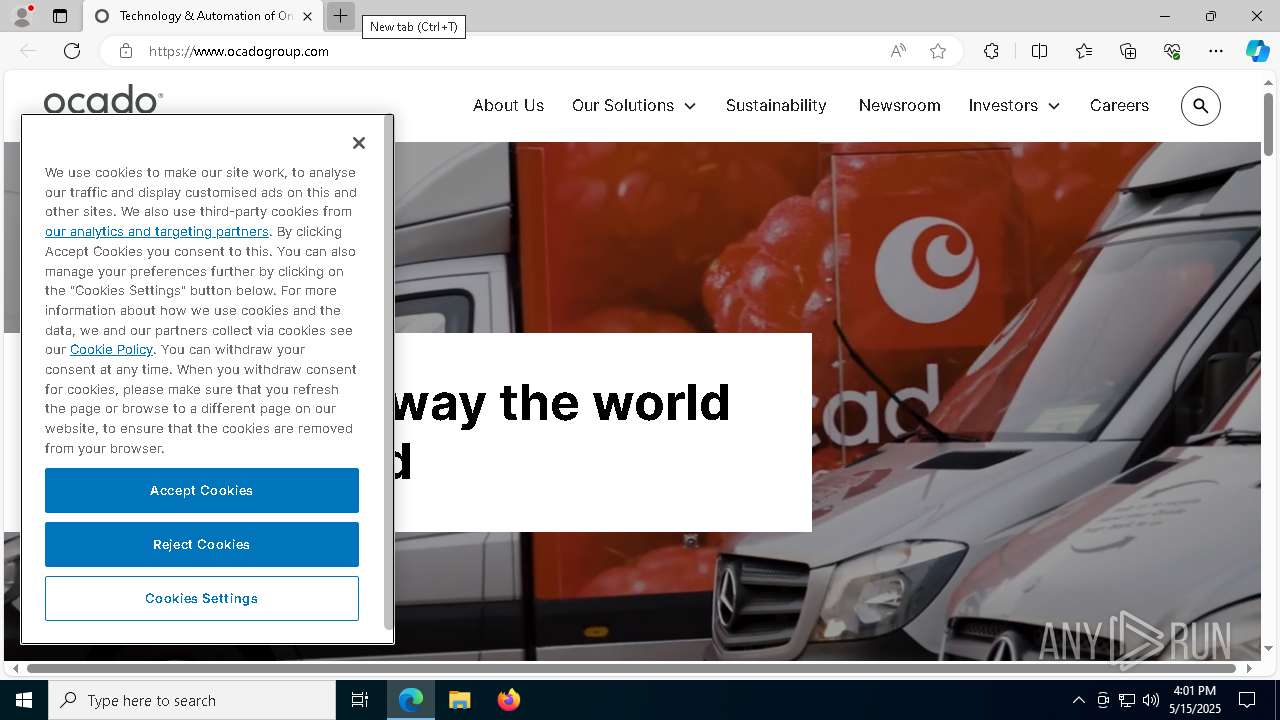Viewport: 1280px width, 720px height.
Task: Open the Newsroom page
Action: point(899,105)
